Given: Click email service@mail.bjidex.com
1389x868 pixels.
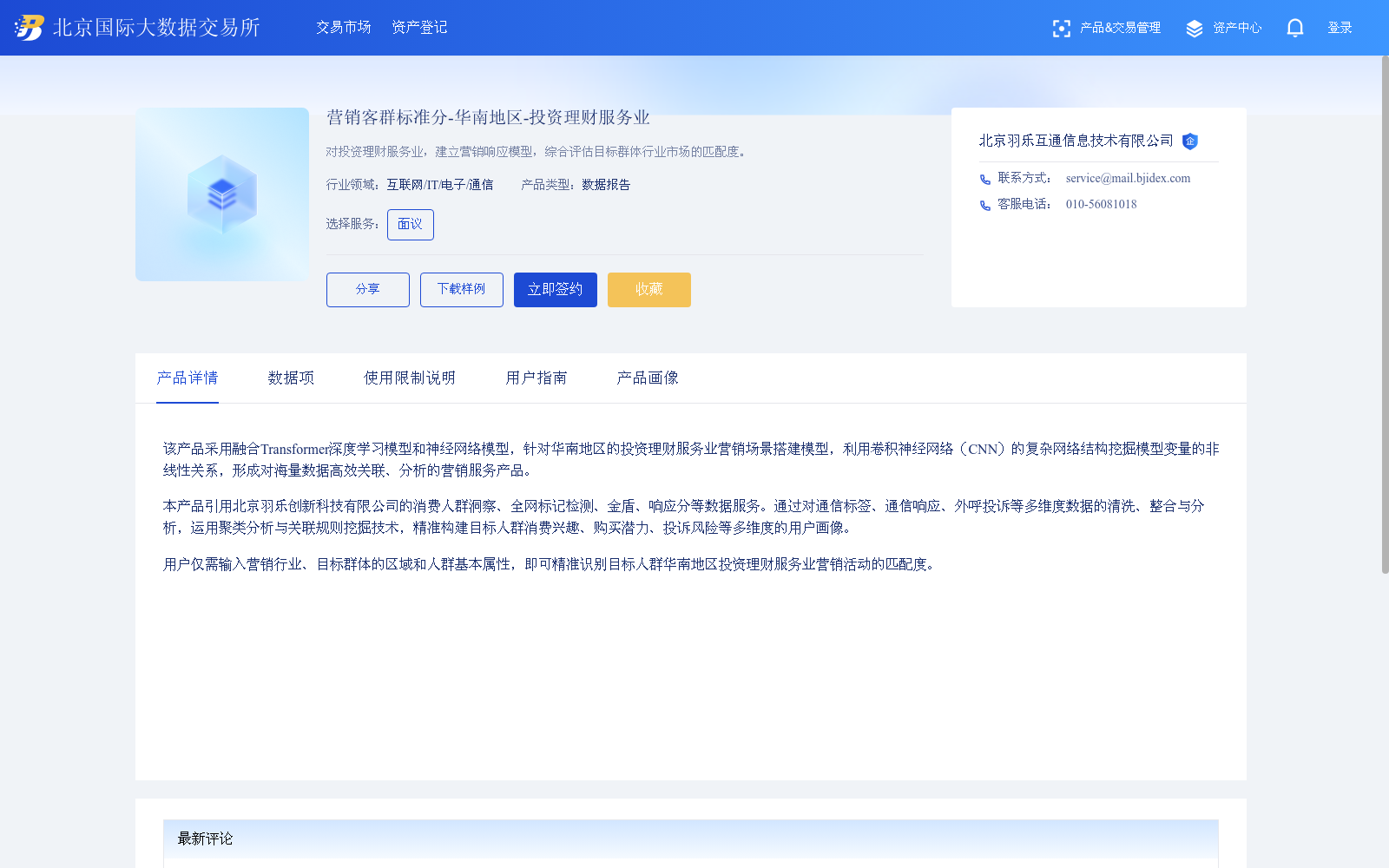Looking at the screenshot, I should (x=1128, y=179).
